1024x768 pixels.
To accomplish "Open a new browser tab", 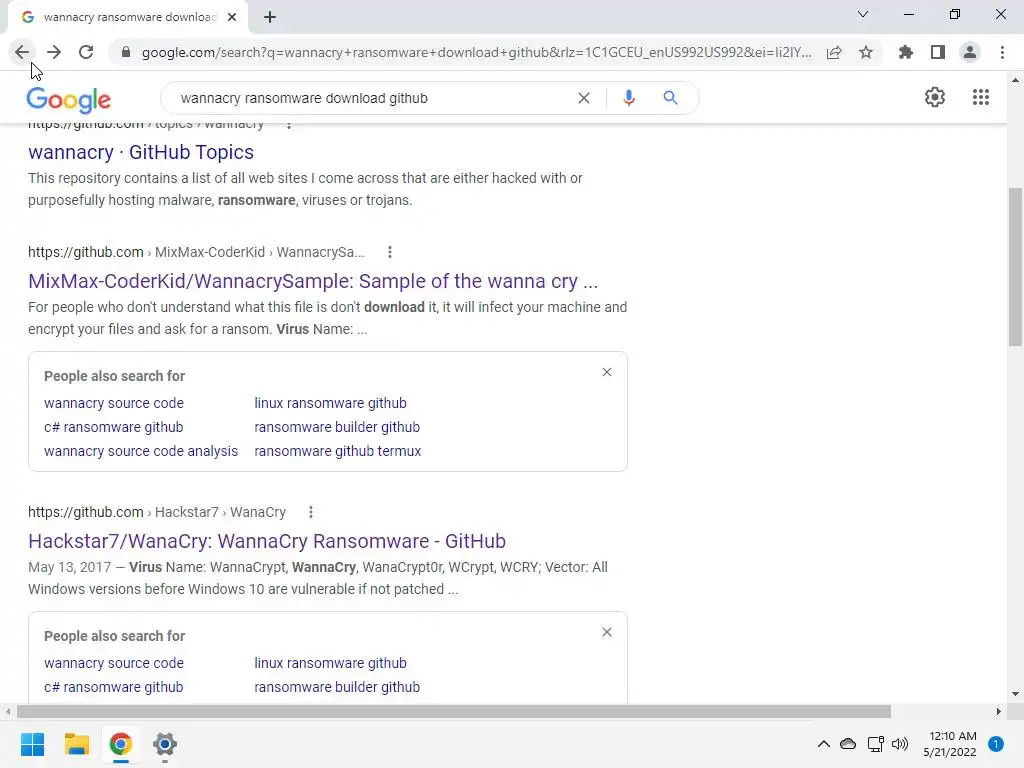I will click(270, 17).
